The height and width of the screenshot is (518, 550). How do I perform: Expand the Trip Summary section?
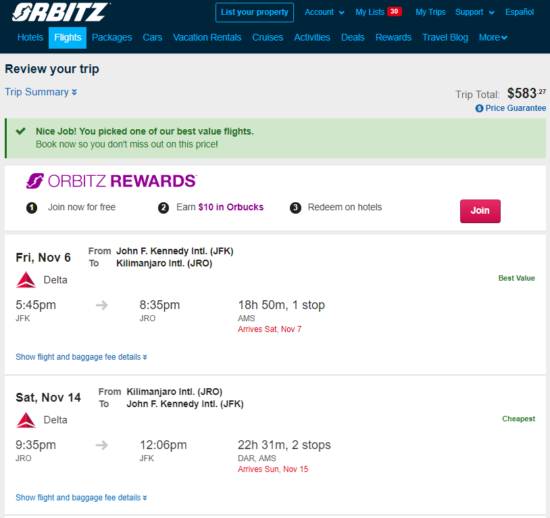[x=41, y=92]
